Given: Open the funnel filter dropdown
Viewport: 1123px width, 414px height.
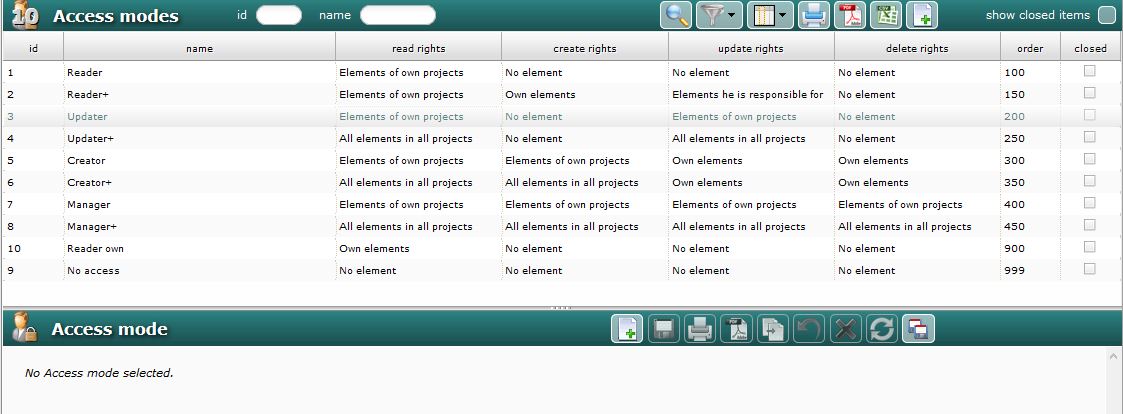Looking at the screenshot, I should coord(718,15).
